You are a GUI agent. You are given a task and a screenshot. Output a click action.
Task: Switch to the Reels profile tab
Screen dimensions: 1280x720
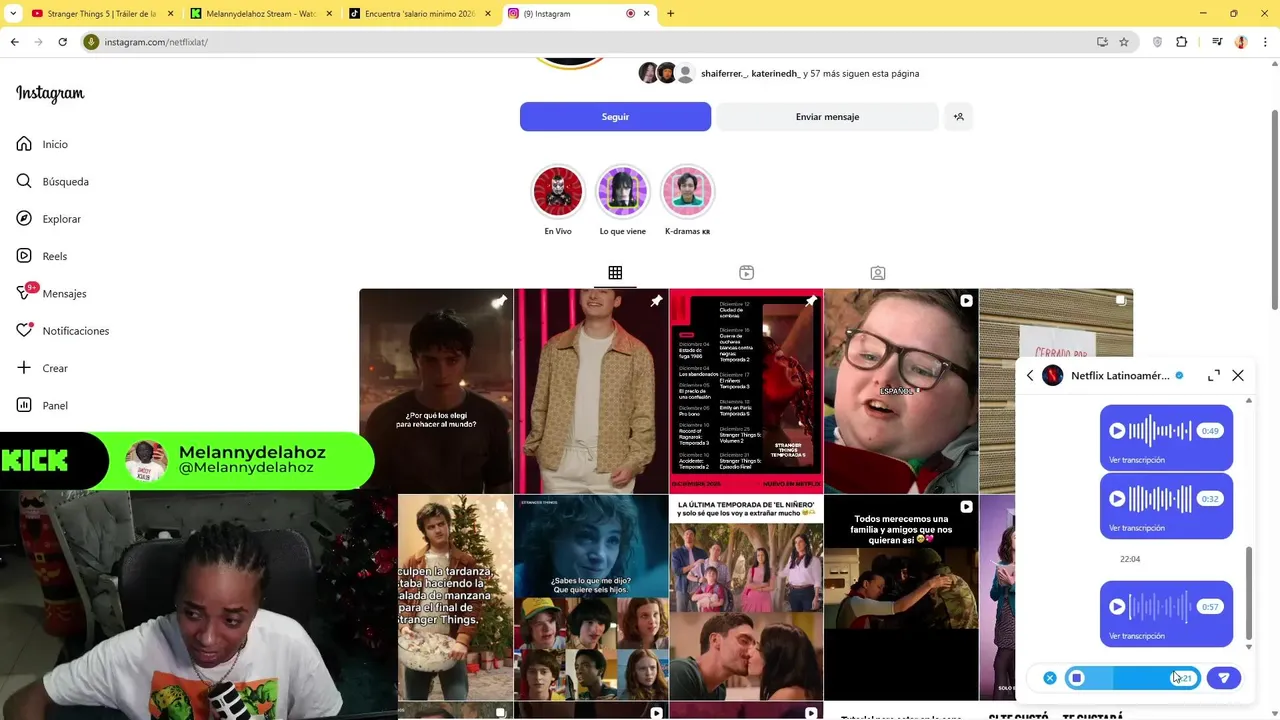coord(746,273)
